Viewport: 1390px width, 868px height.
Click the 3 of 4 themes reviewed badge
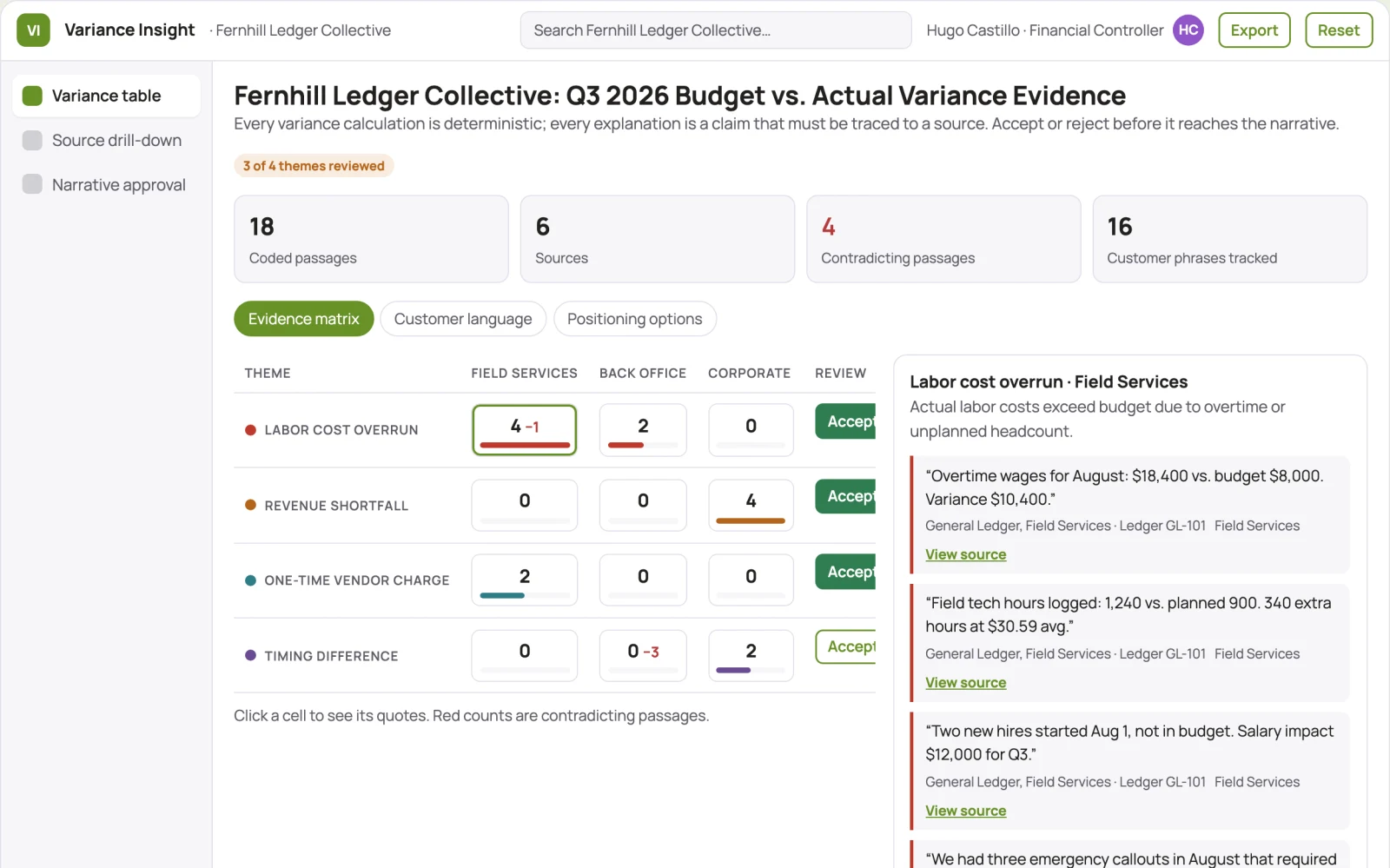tap(314, 166)
